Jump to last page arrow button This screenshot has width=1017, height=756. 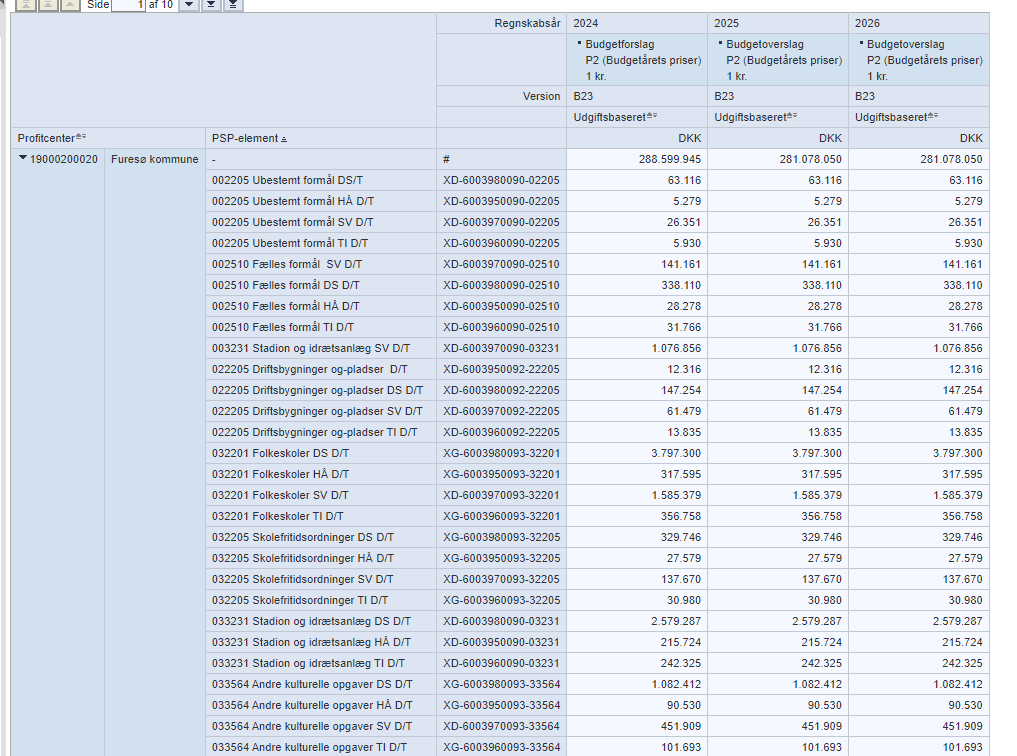(232, 5)
